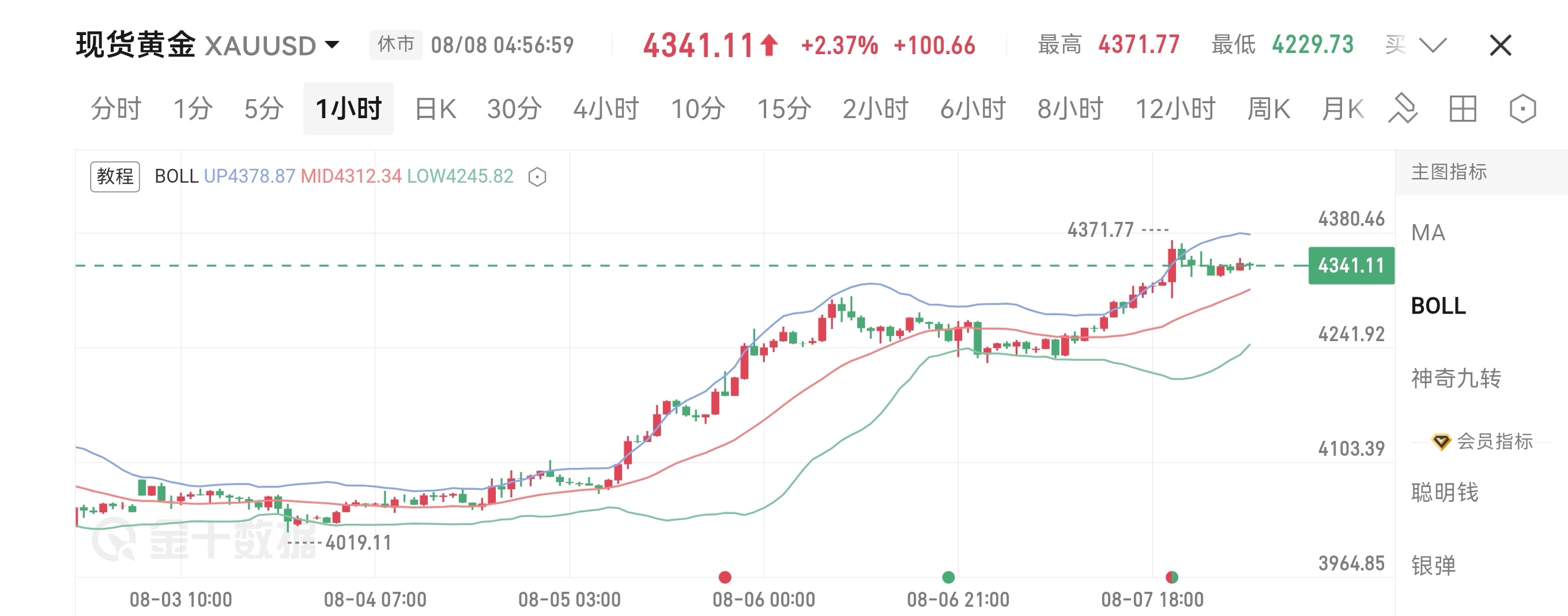
Task: Open BOLL indicator settings hexagon icon
Action: pos(537,177)
